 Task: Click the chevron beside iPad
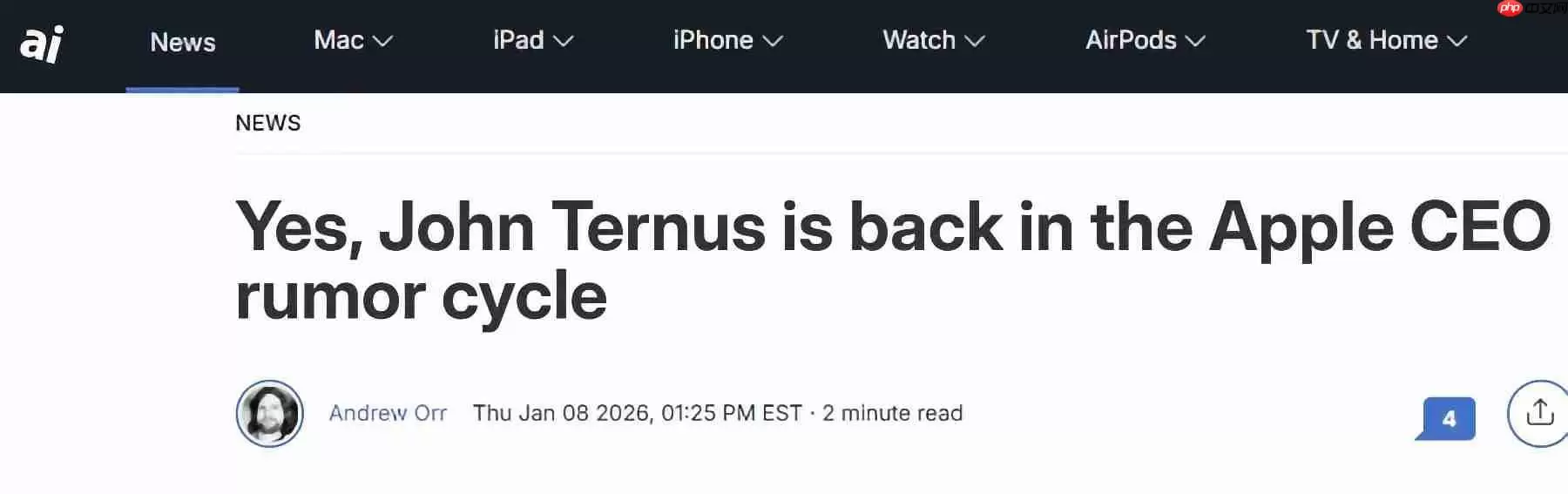click(564, 41)
